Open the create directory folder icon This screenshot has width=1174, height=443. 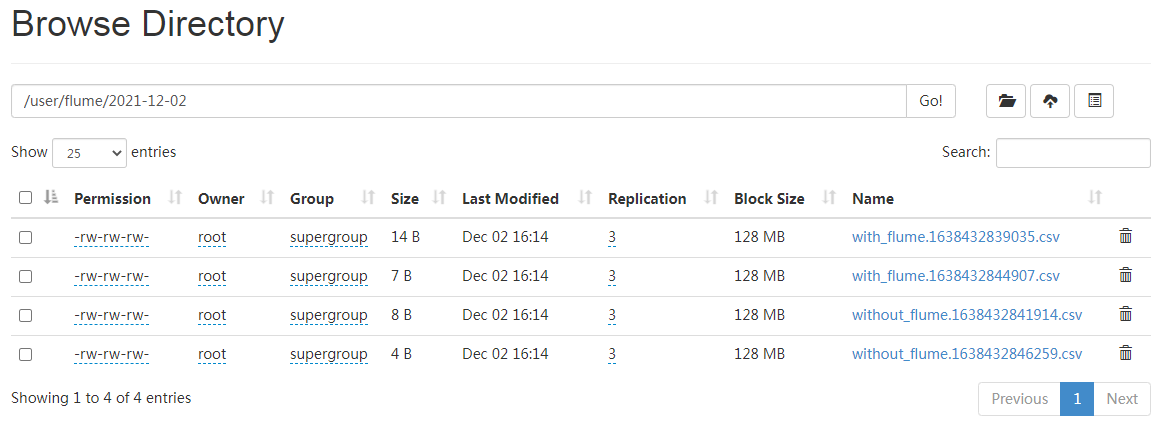click(x=1006, y=101)
